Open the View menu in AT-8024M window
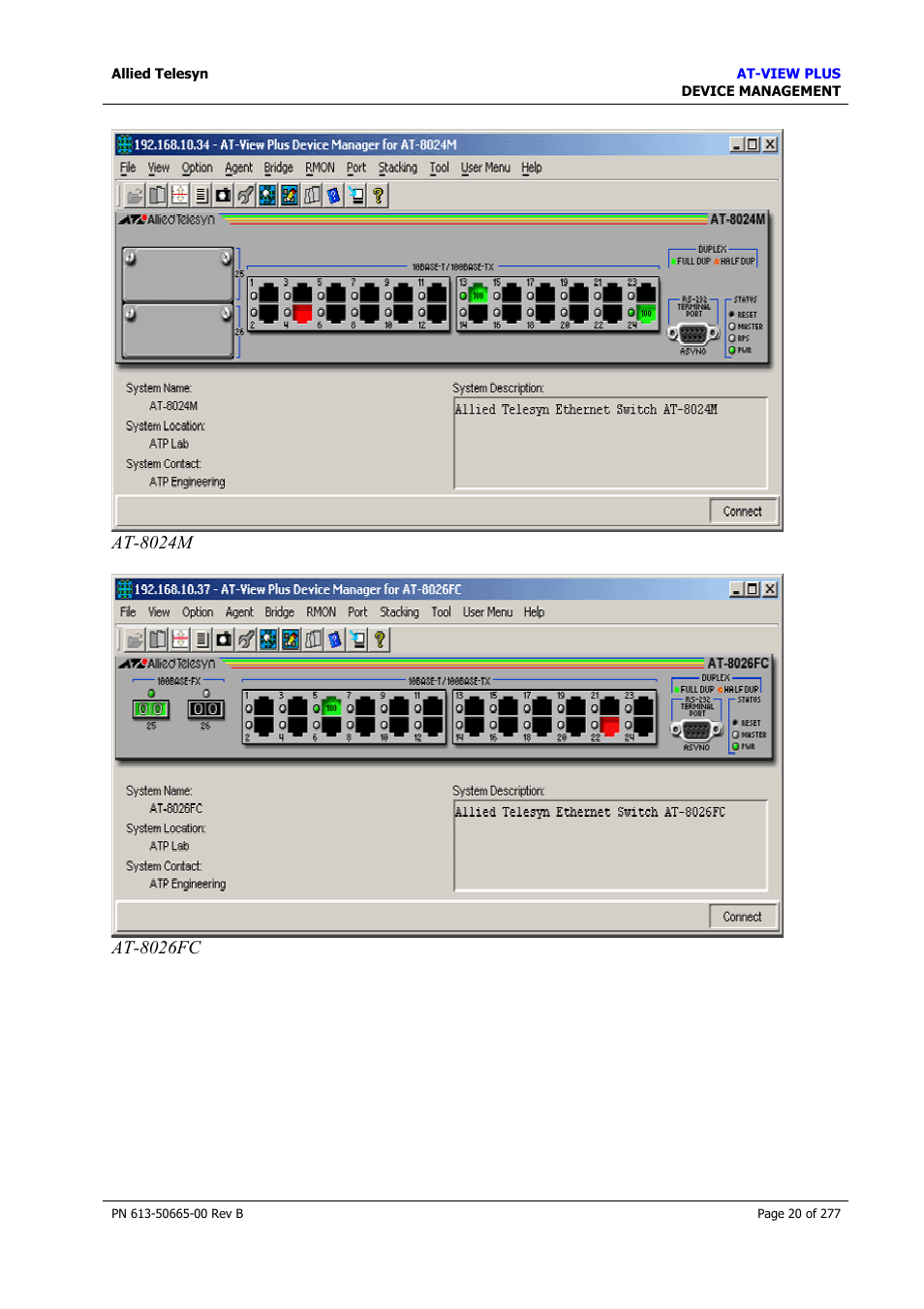 (x=159, y=168)
